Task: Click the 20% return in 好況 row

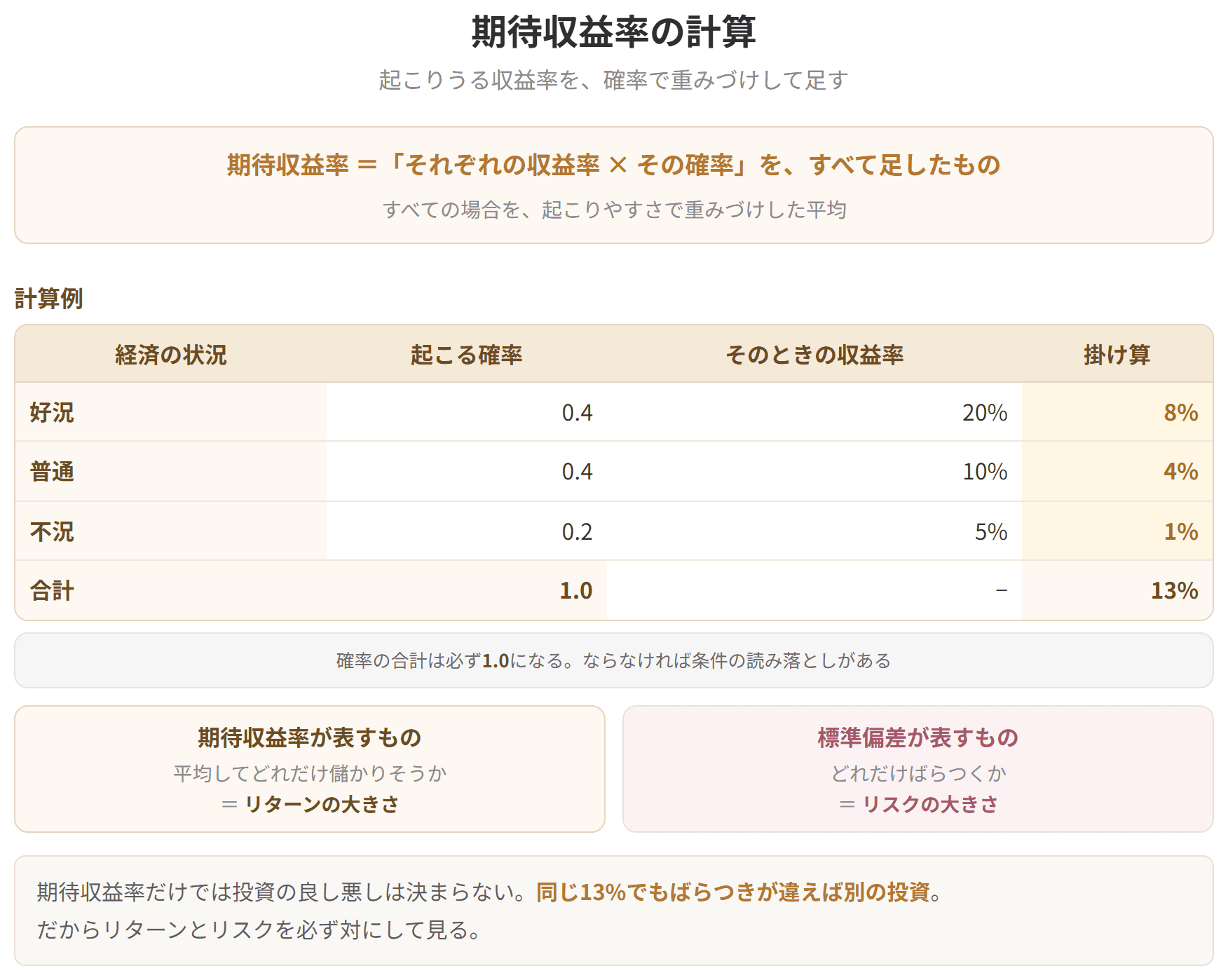Action: point(985,412)
